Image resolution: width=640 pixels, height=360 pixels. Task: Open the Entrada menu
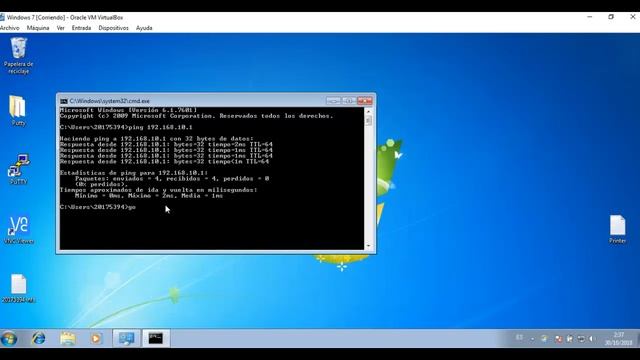coord(81,28)
